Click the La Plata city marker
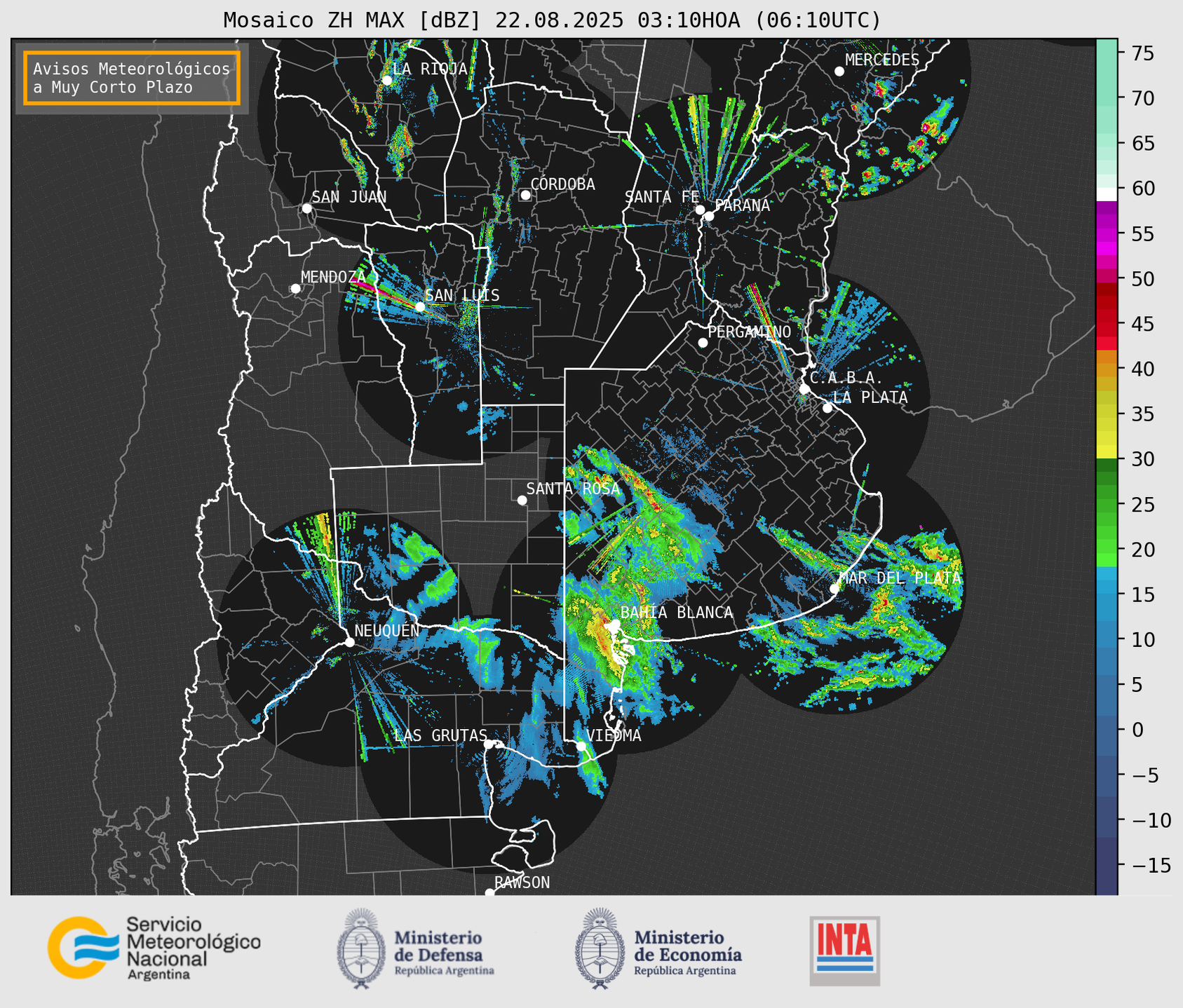This screenshot has height=1008, width=1183. 827,408
